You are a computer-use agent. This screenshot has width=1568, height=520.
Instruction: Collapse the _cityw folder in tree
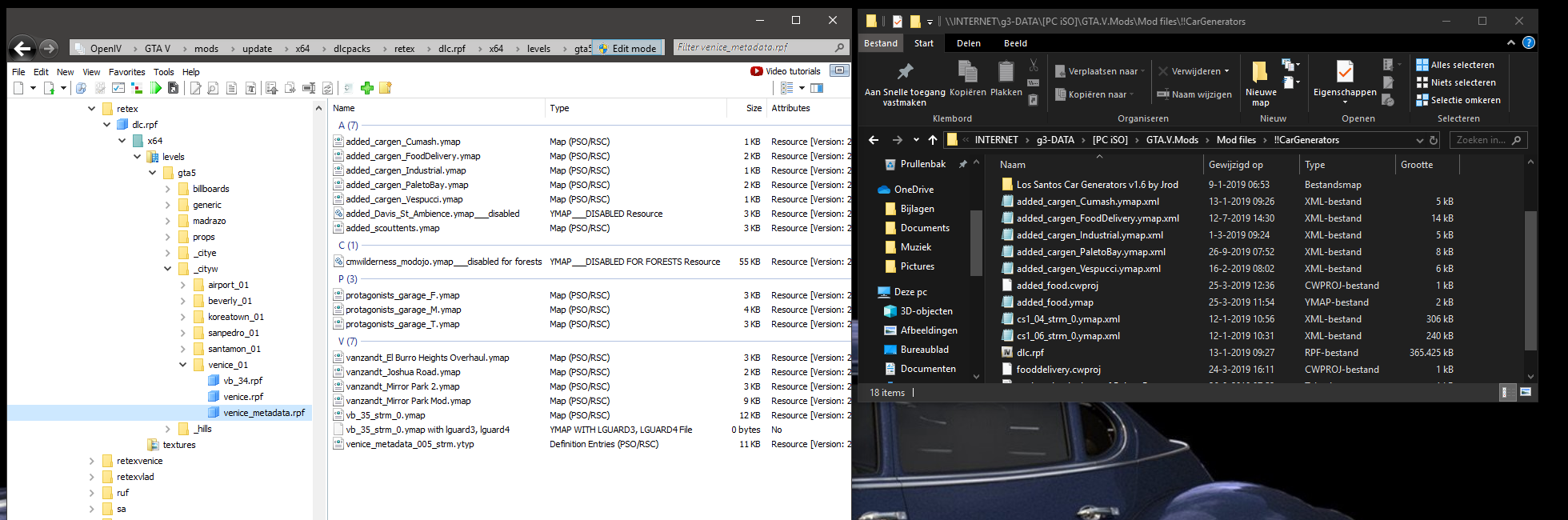[x=168, y=269]
